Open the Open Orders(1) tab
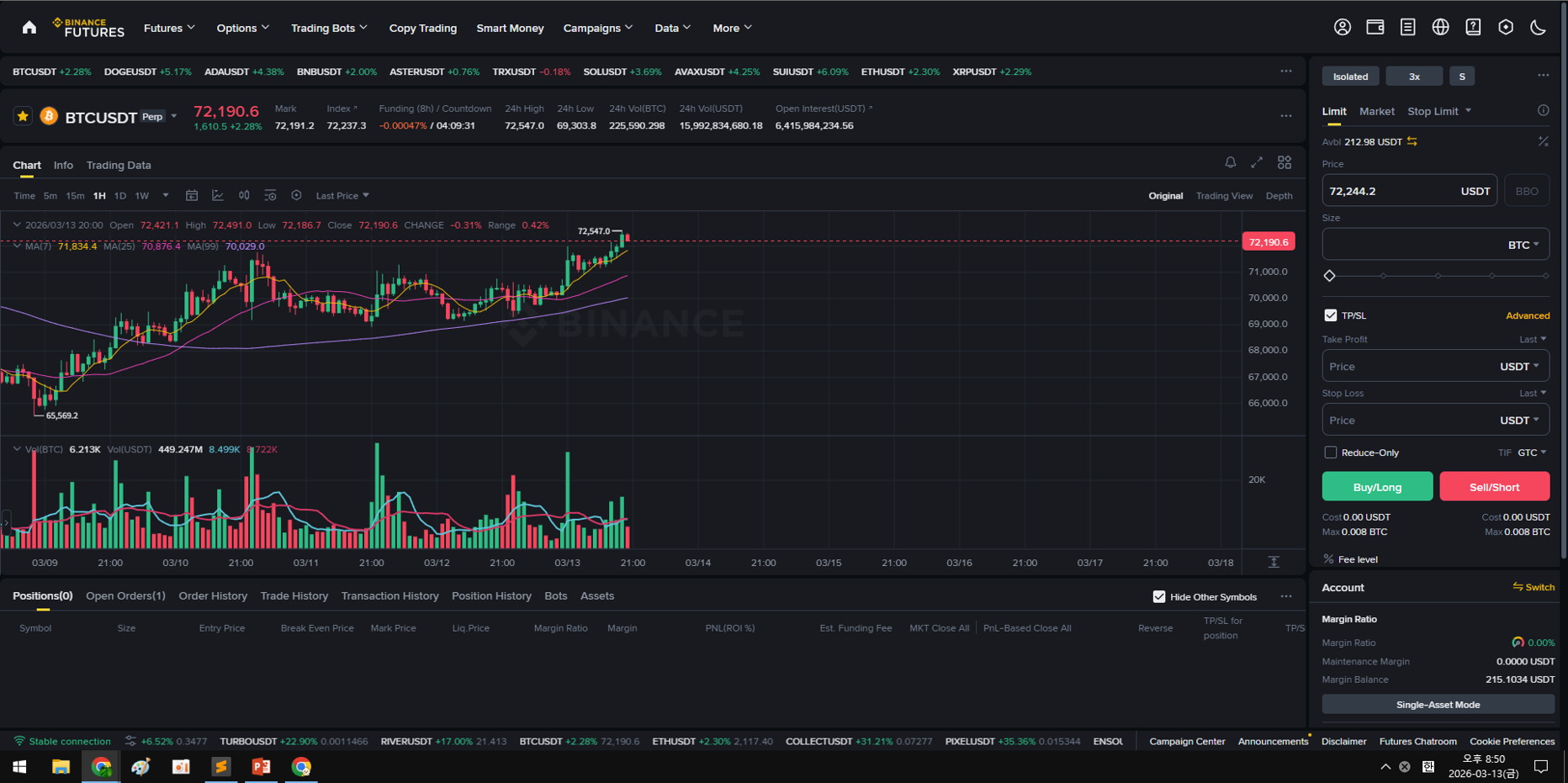Screen dimensions: 1568x783 [125, 595]
